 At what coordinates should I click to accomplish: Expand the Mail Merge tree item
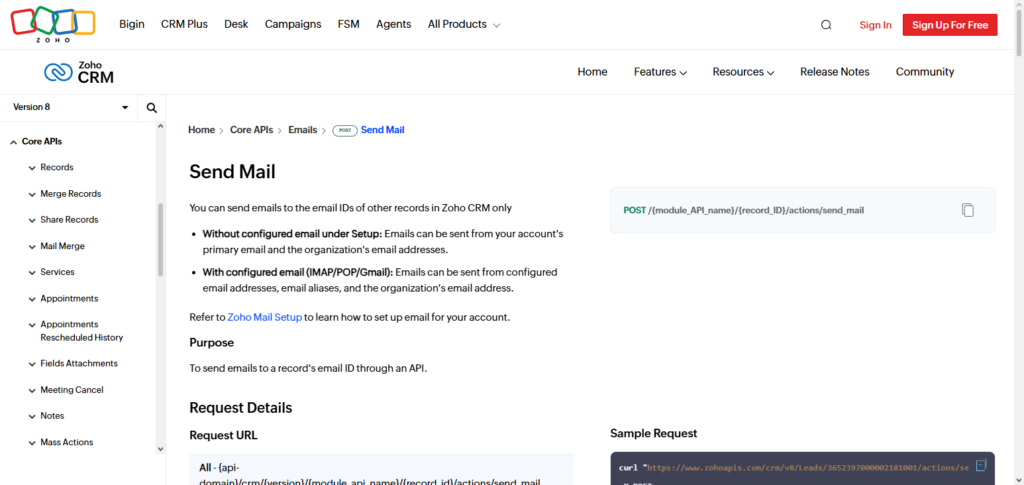tap(32, 247)
